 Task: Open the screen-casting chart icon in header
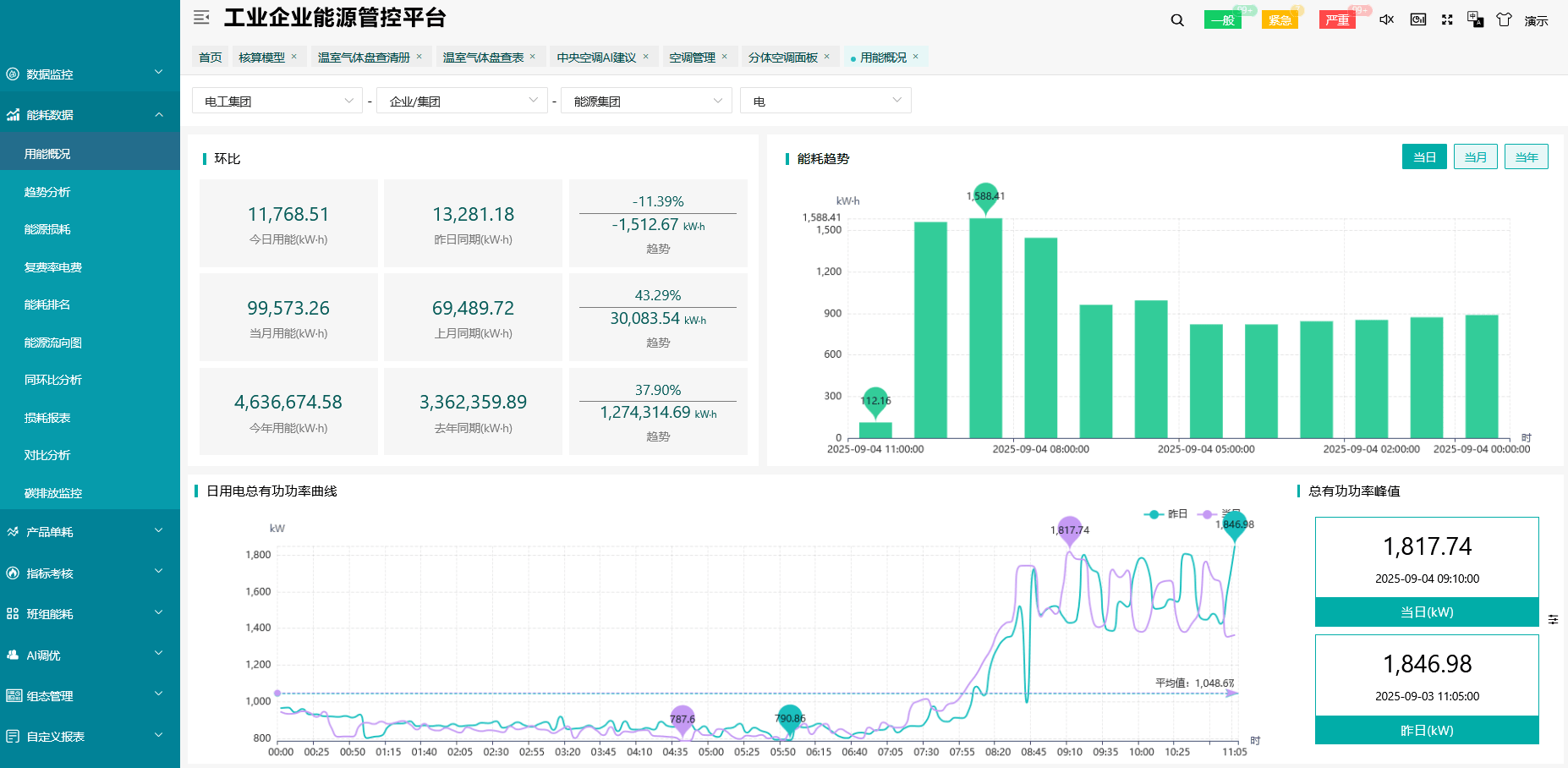click(x=1417, y=19)
